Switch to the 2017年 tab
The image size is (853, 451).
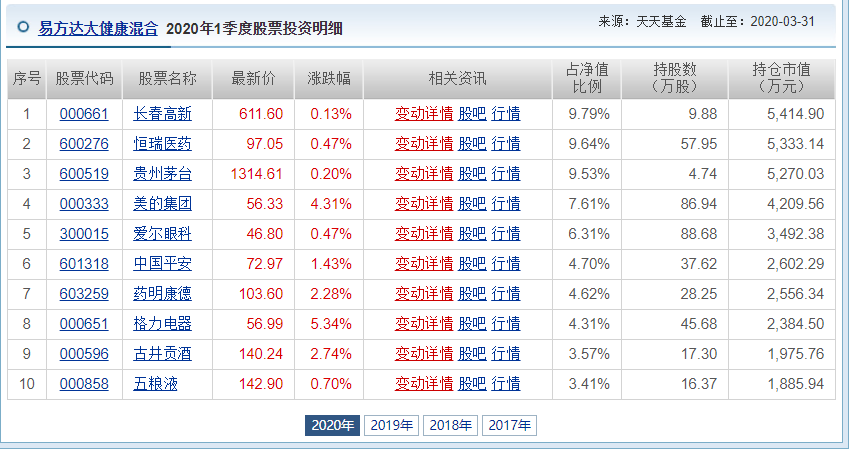(509, 425)
